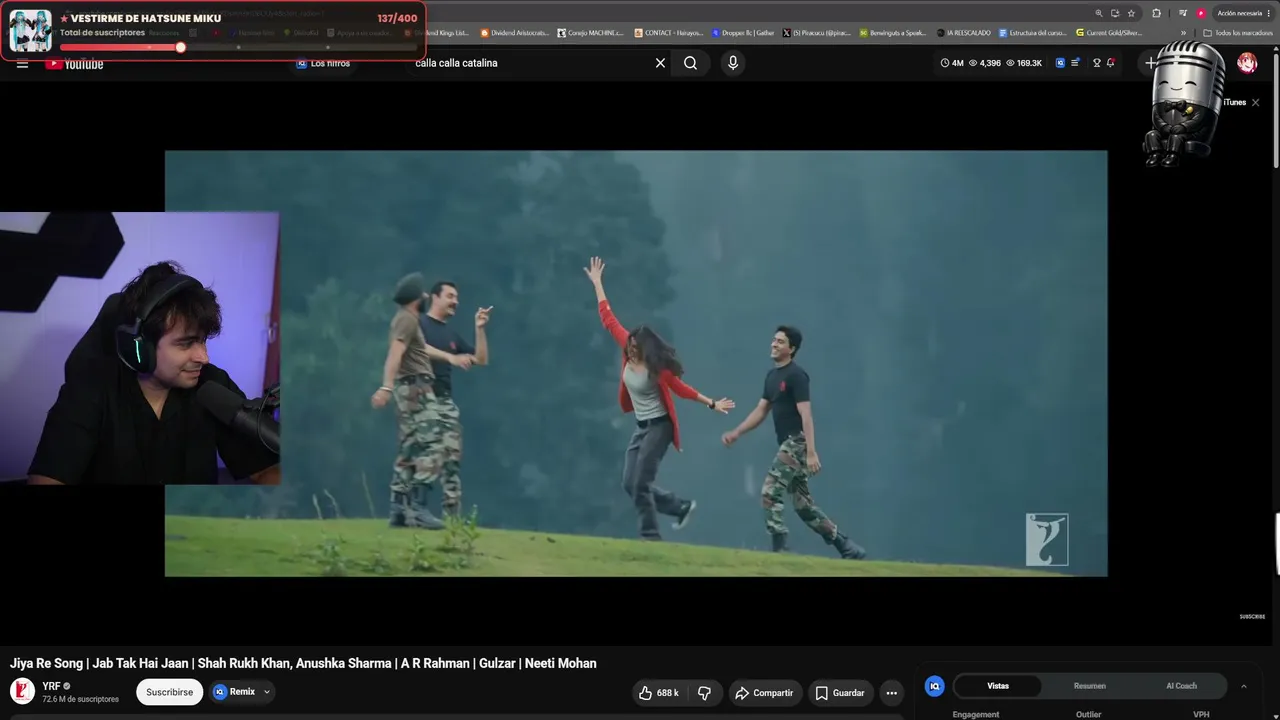Go to the YouTube home logo

(74, 65)
